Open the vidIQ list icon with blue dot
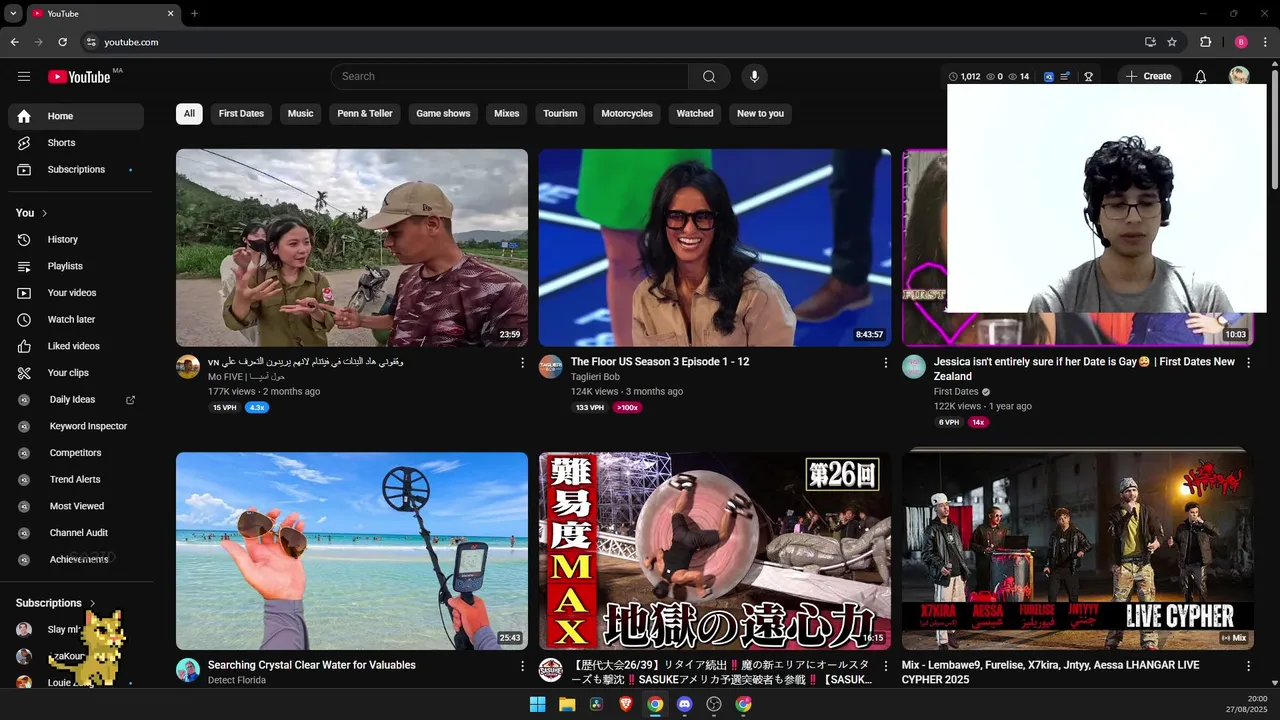This screenshot has height=720, width=1280. [1066, 76]
